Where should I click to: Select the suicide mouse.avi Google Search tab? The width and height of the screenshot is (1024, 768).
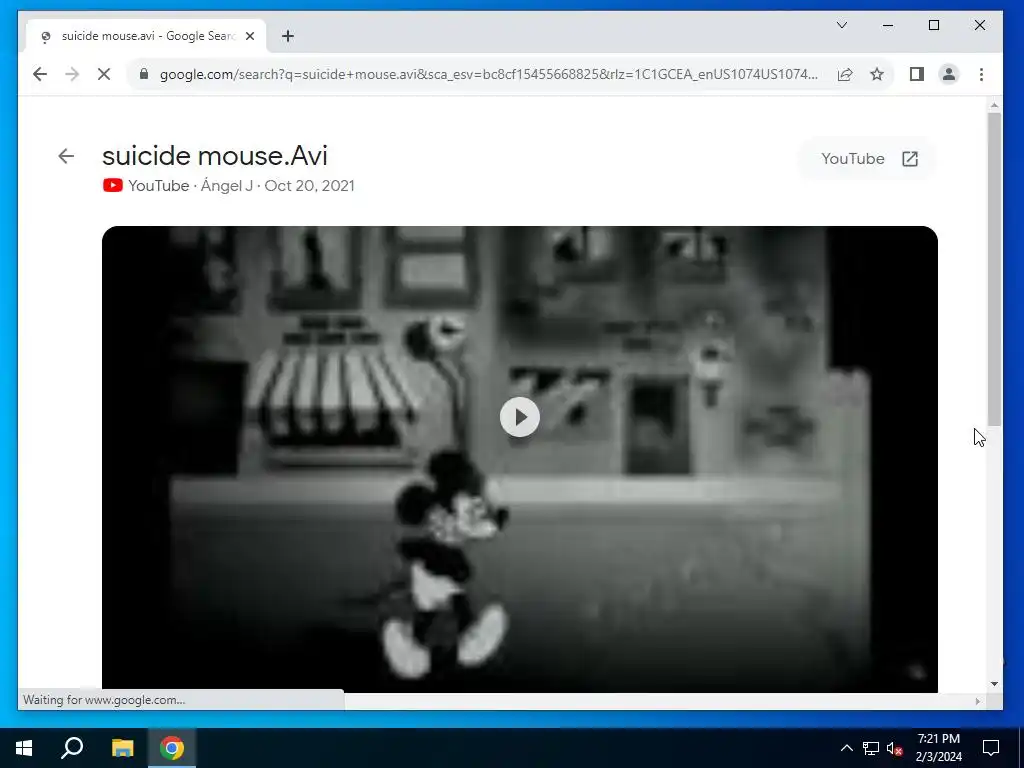146,36
